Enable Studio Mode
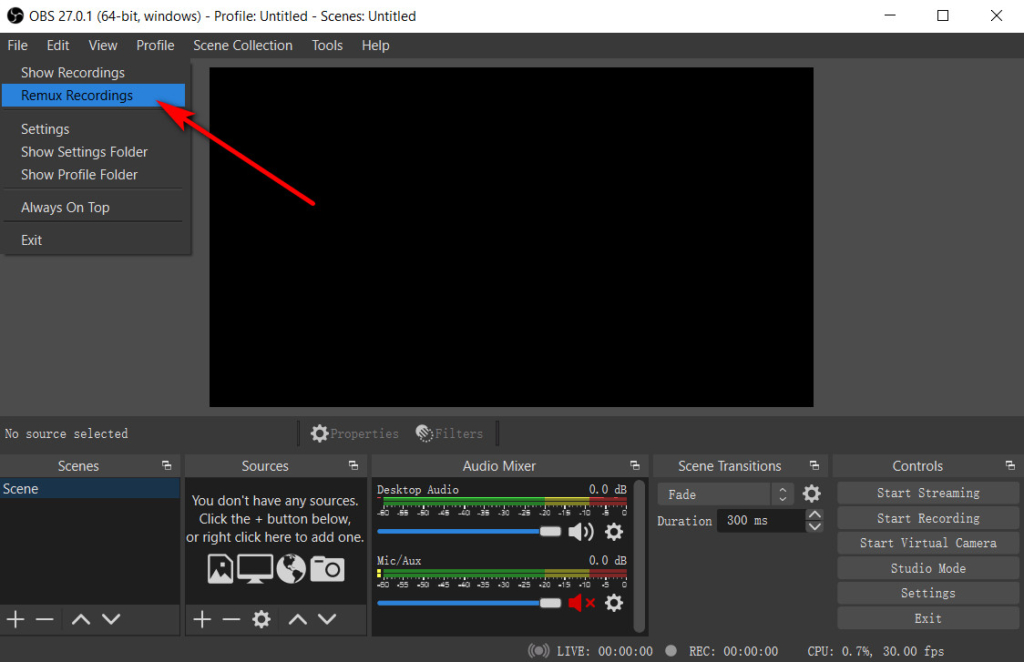This screenshot has width=1024, height=662. (927, 567)
